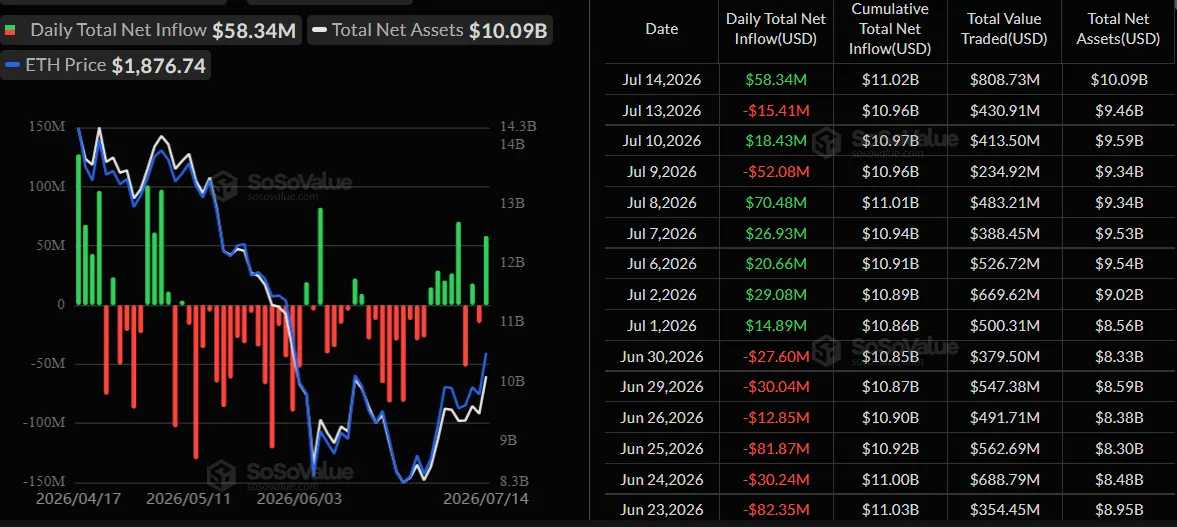Sort by Total Value Traded column header
Viewport: 1177px width, 527px height.
(1007, 30)
